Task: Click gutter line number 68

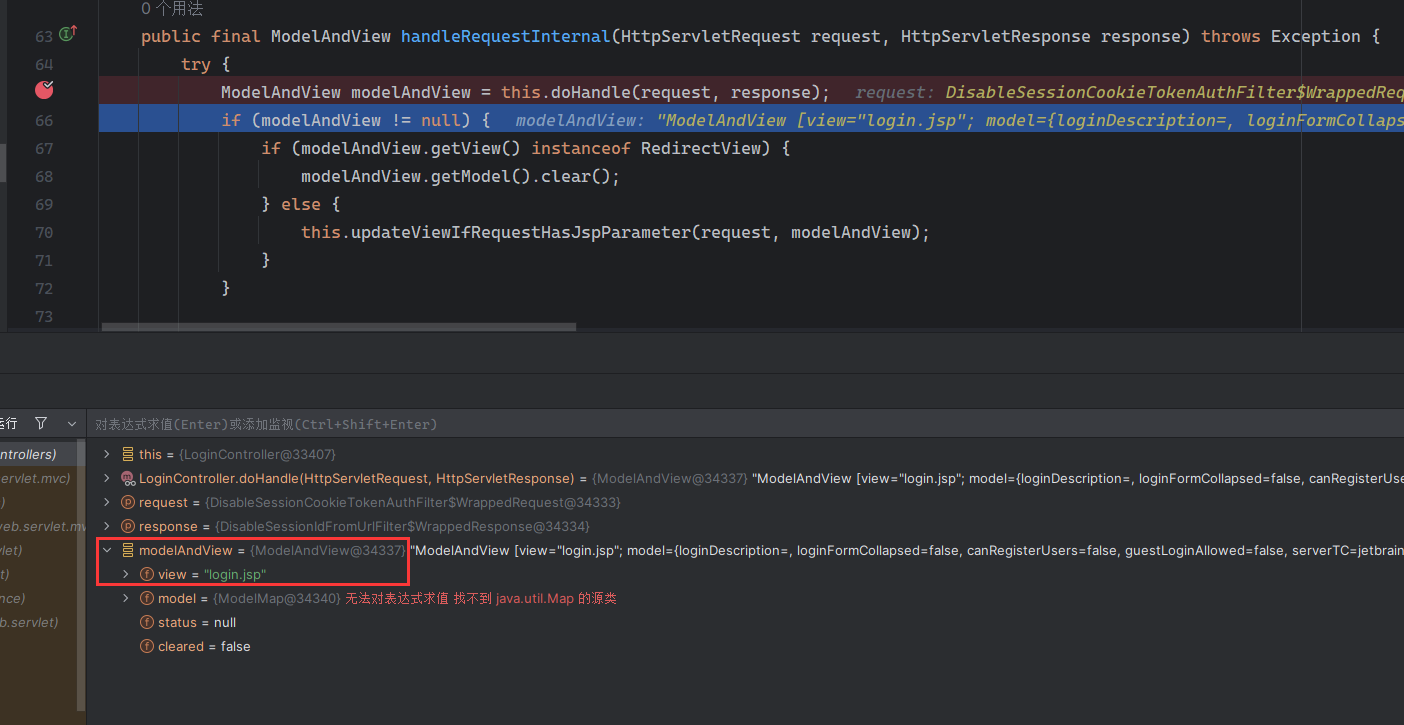Action: [43, 176]
